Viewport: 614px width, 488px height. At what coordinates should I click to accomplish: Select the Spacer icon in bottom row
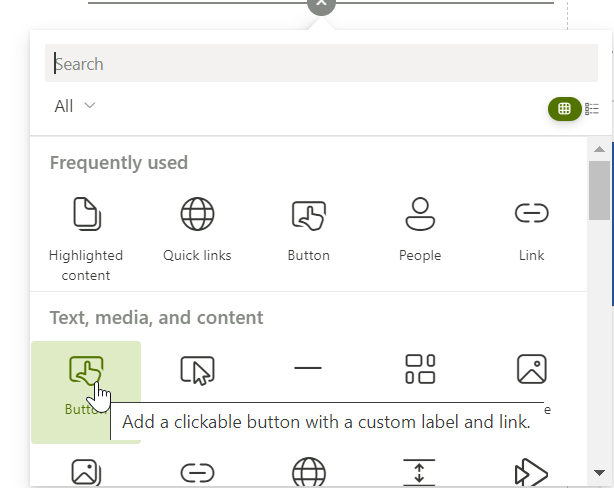[419, 472]
